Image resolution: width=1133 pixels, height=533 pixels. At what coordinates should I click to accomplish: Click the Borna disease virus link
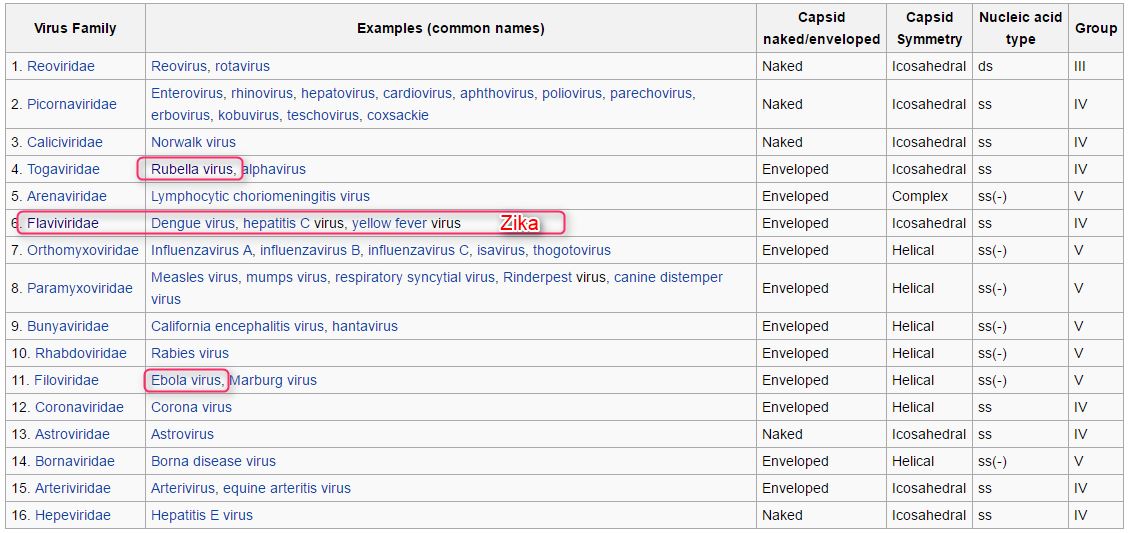(x=213, y=461)
